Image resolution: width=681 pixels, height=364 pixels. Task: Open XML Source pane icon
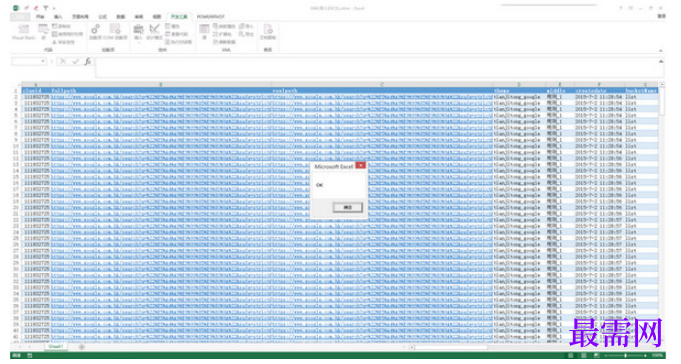(204, 32)
